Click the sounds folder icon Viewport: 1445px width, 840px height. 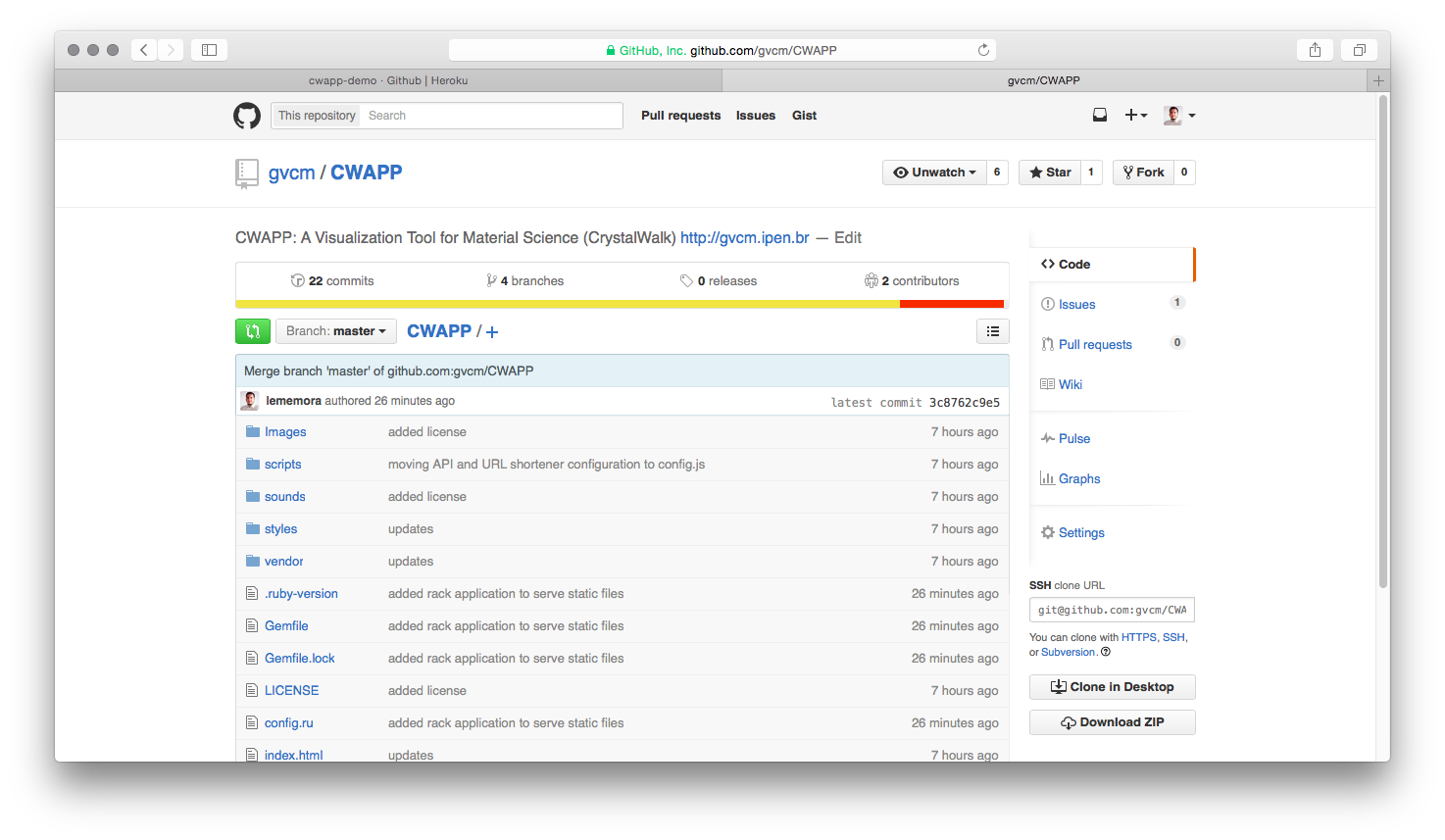252,496
